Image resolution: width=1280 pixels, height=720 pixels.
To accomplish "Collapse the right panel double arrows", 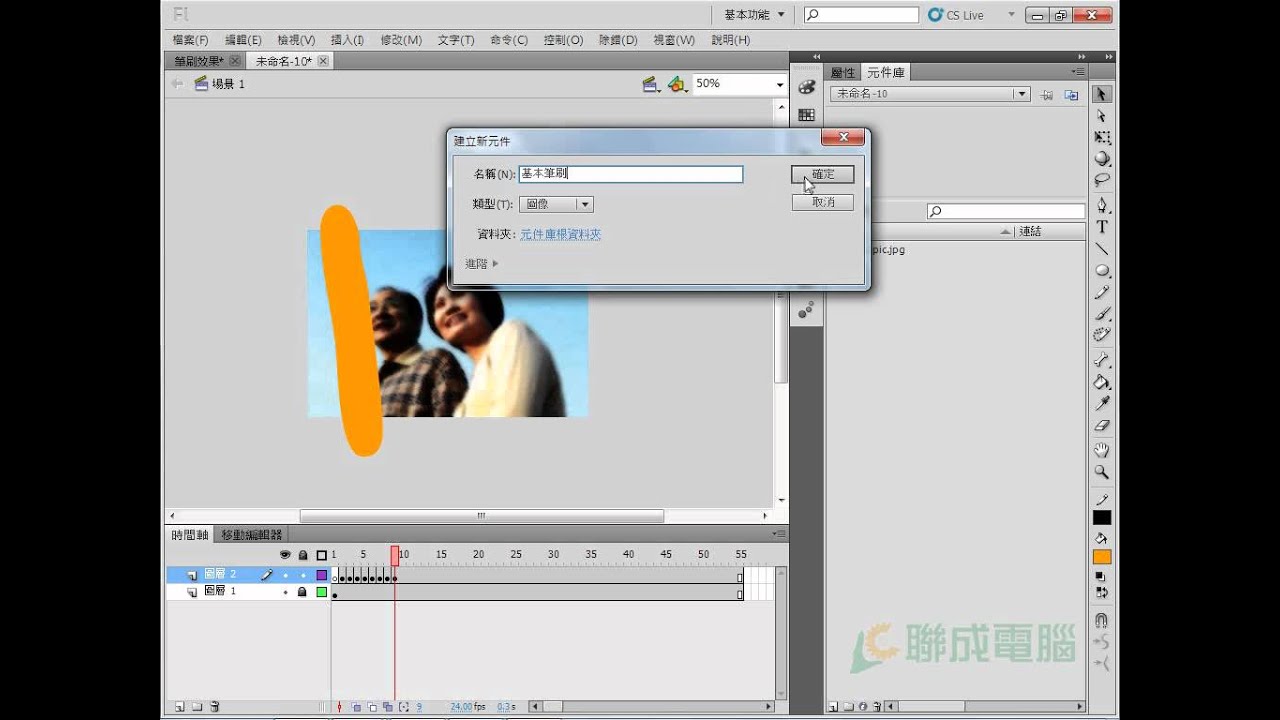I will point(1082,56).
